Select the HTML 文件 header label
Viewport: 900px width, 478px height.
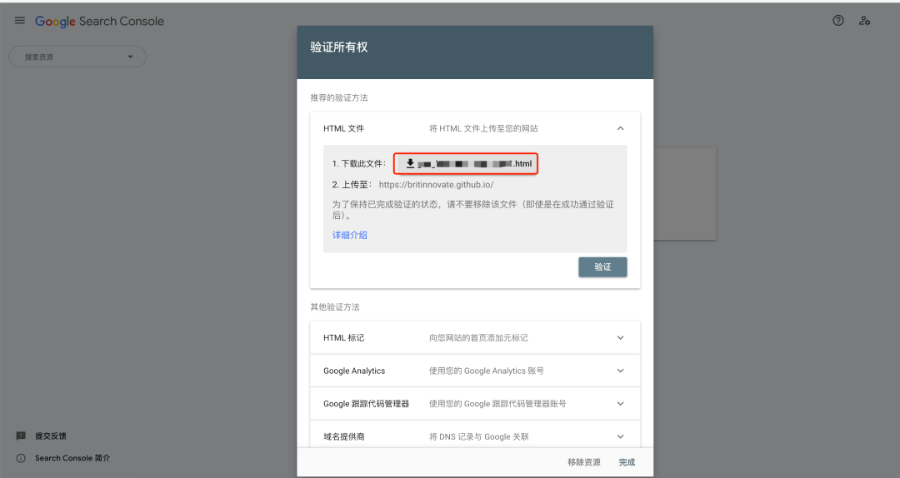pyautogui.click(x=343, y=129)
